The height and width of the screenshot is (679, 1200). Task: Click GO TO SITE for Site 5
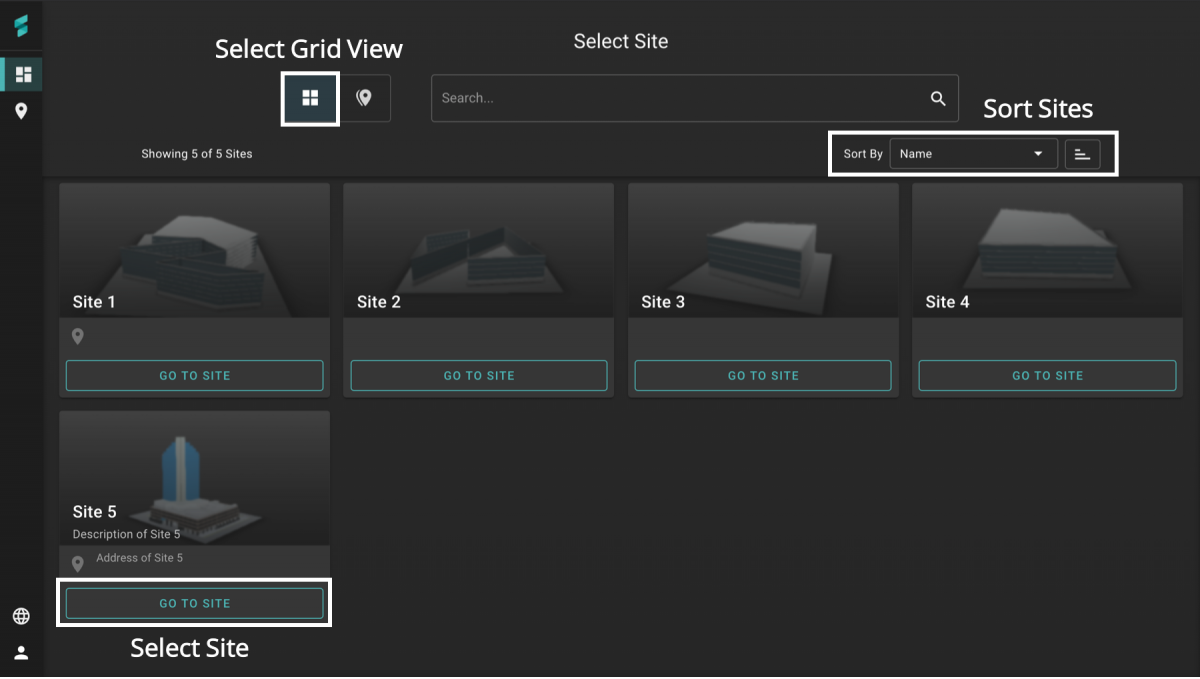tap(194, 603)
